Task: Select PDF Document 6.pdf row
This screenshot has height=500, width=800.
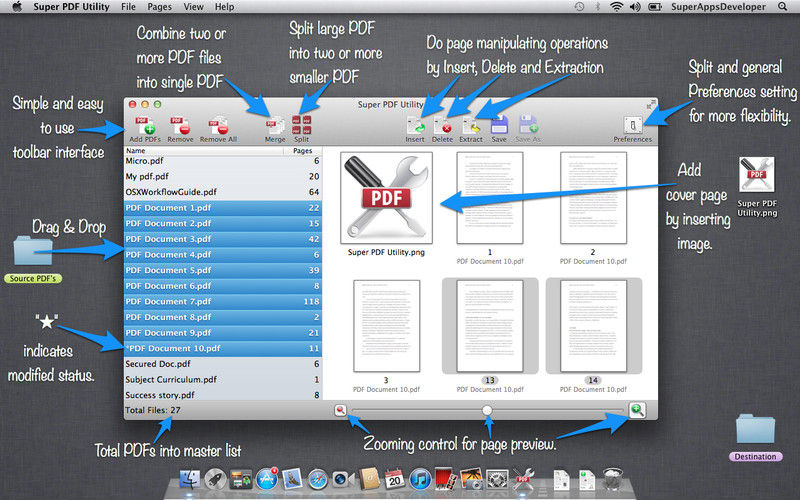Action: tap(223, 286)
